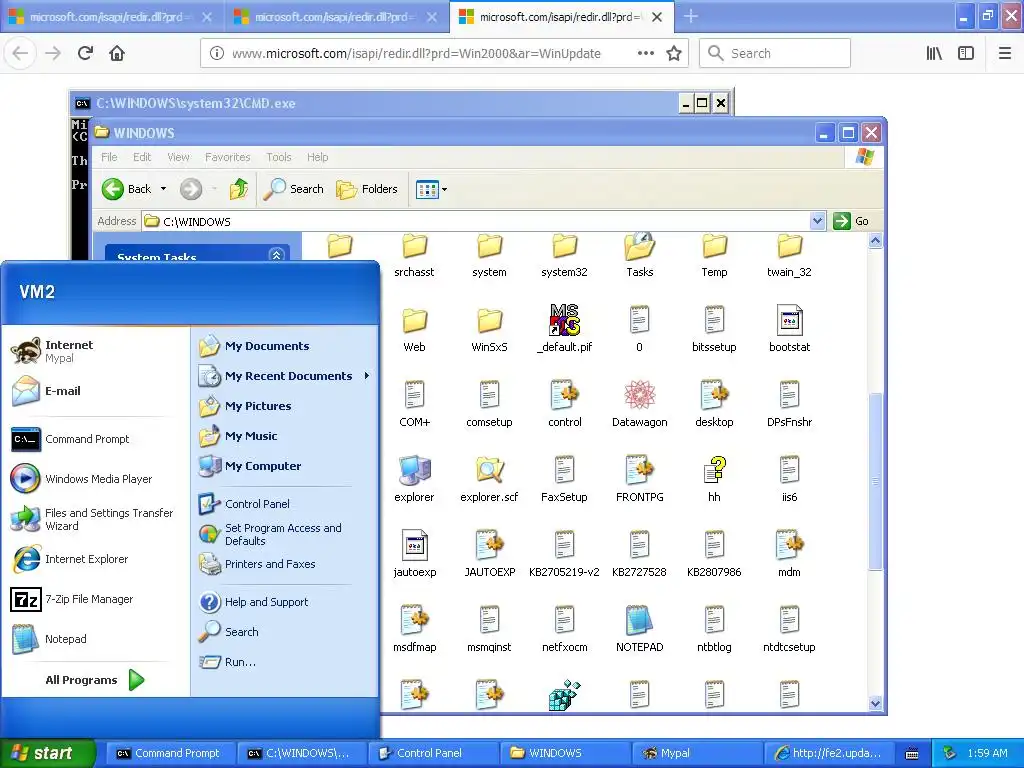Open the Address bar dropdown

tap(817, 221)
